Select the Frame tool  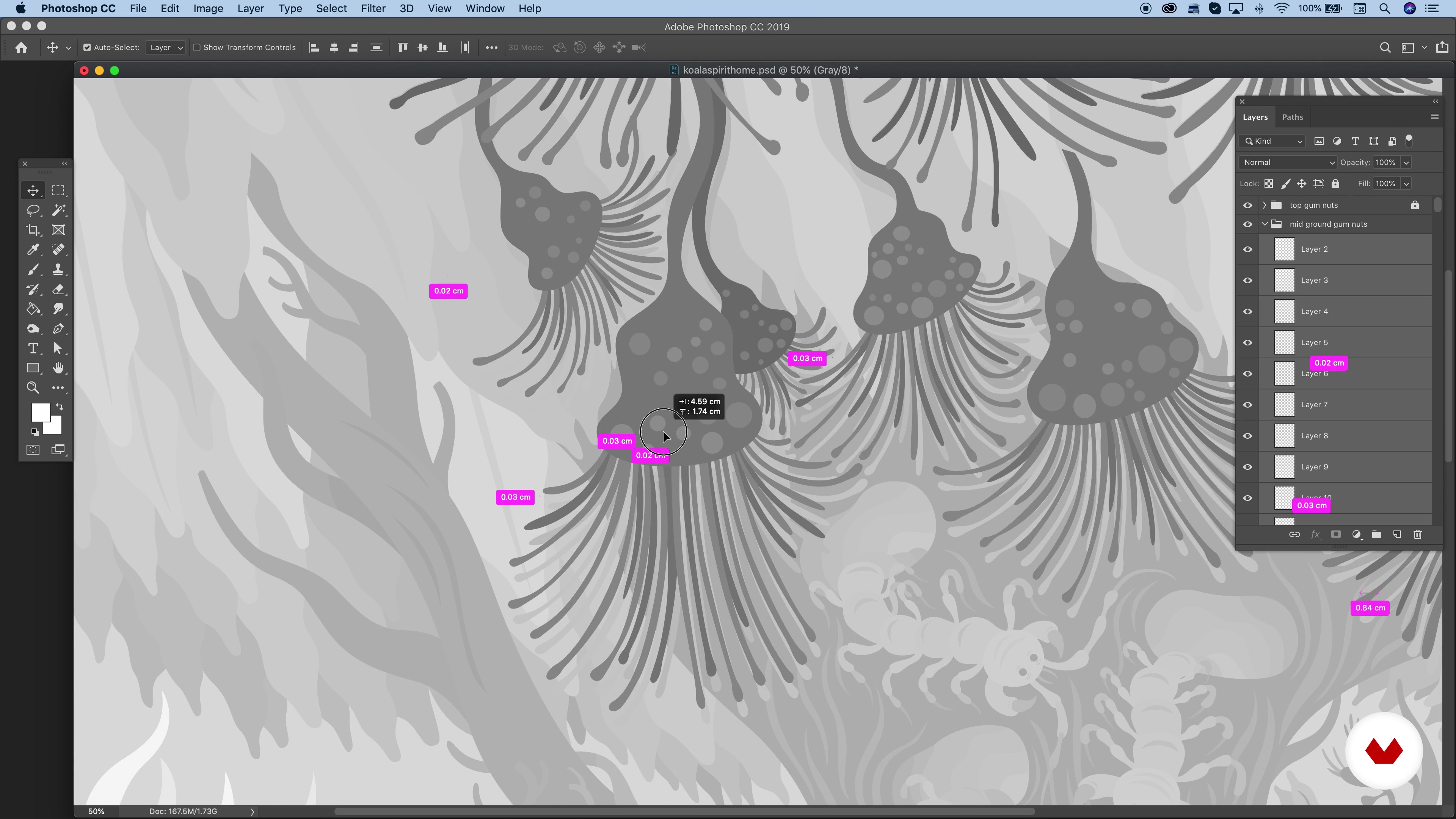pyautogui.click(x=58, y=230)
